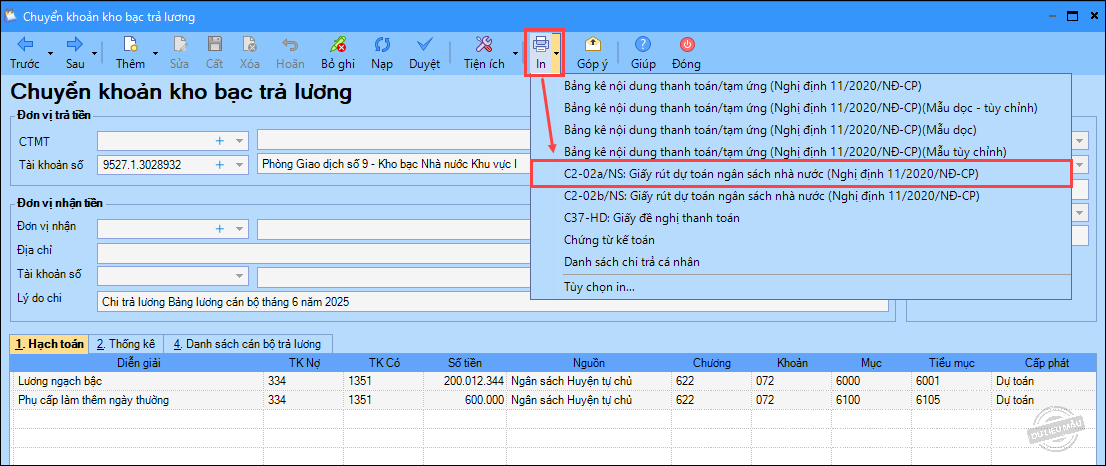This screenshot has width=1106, height=466.
Task: Maximize the Chuyển khoản kho bạc window
Action: click(x=1072, y=16)
